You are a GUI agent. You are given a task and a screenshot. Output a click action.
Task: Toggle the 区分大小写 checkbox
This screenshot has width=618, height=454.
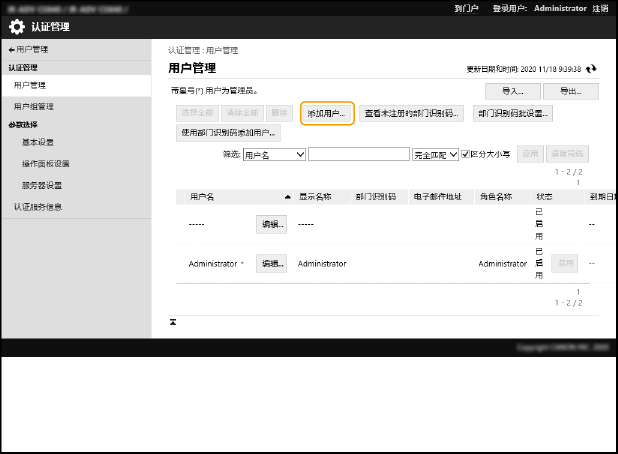(464, 154)
